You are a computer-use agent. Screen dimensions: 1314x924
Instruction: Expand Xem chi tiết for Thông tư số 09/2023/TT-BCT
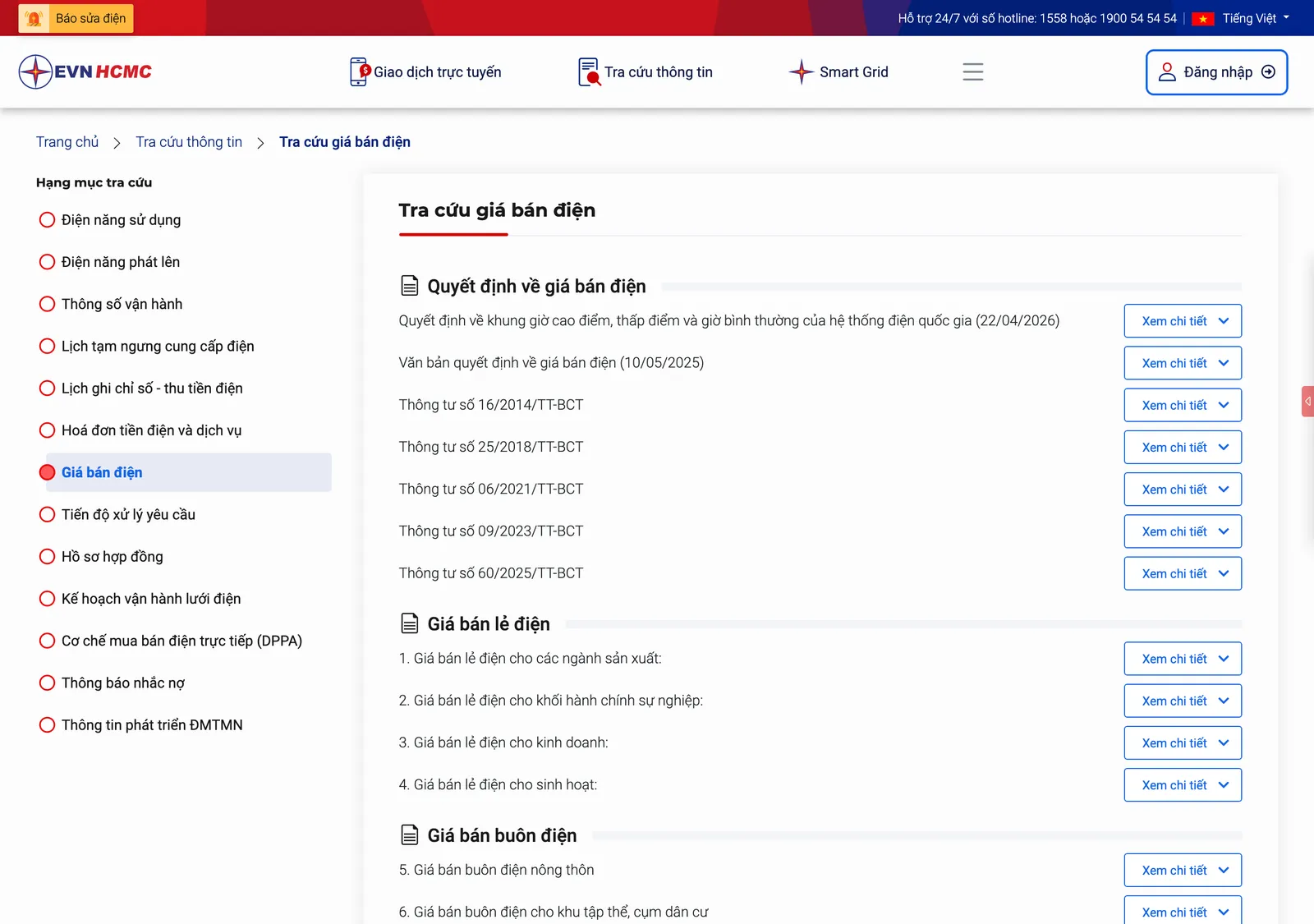tap(1183, 531)
